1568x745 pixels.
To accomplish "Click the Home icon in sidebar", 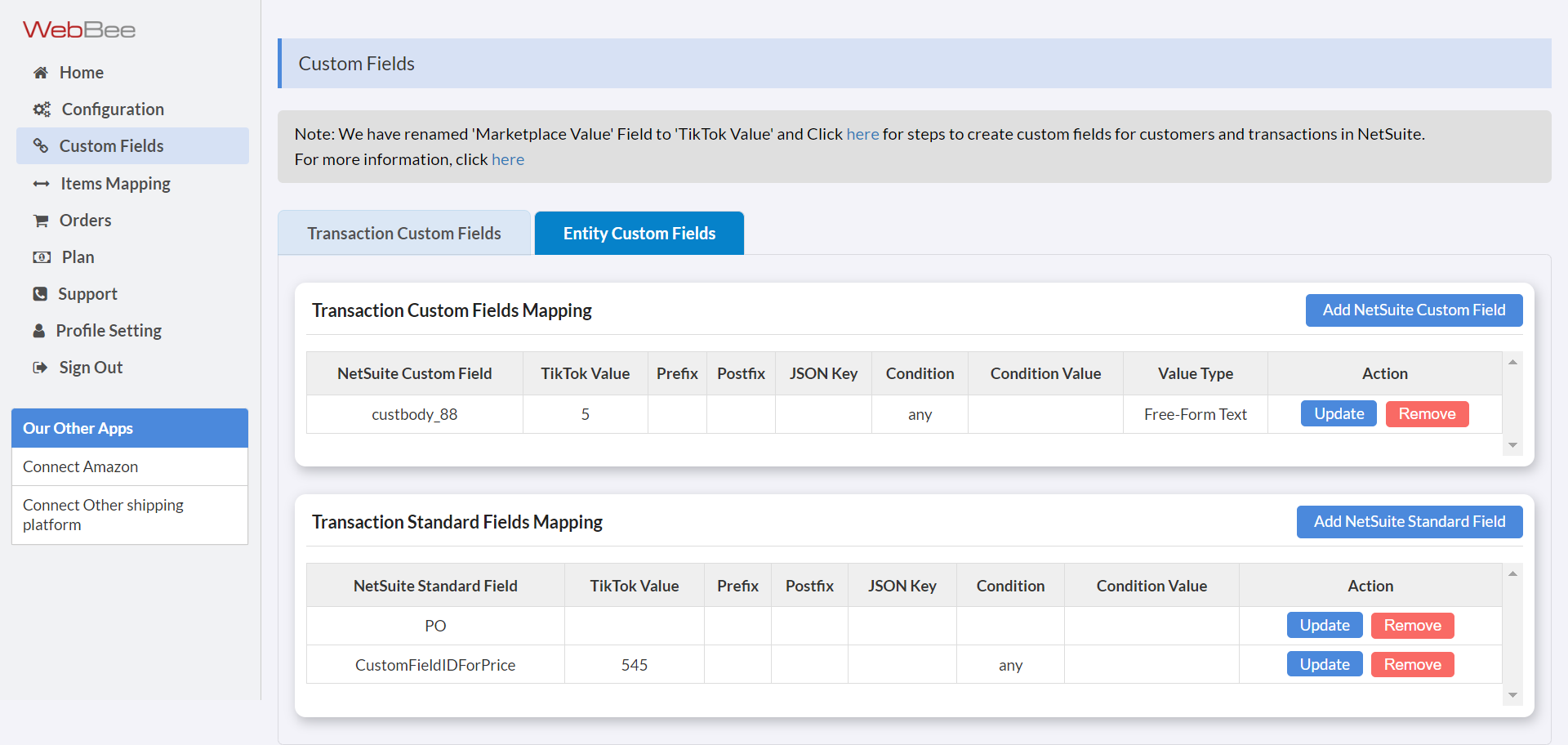I will point(41,72).
